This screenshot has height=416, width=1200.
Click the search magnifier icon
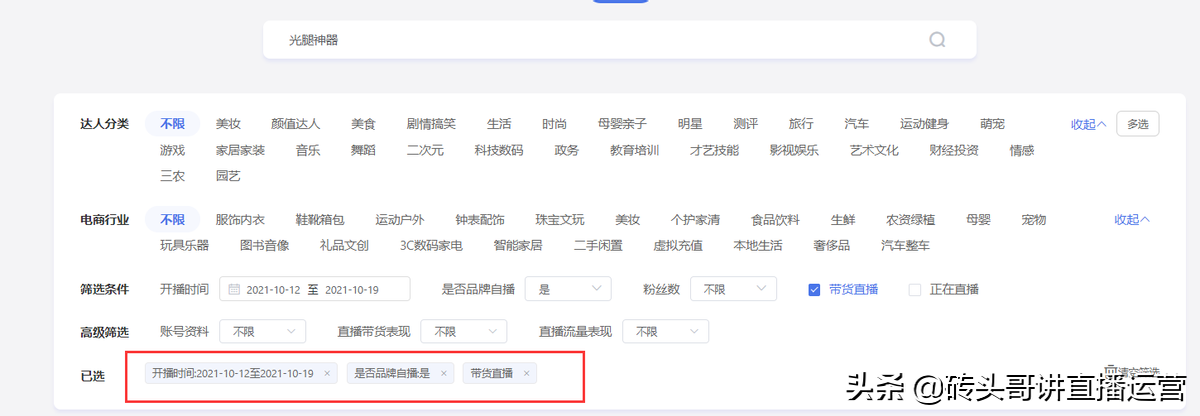click(937, 40)
